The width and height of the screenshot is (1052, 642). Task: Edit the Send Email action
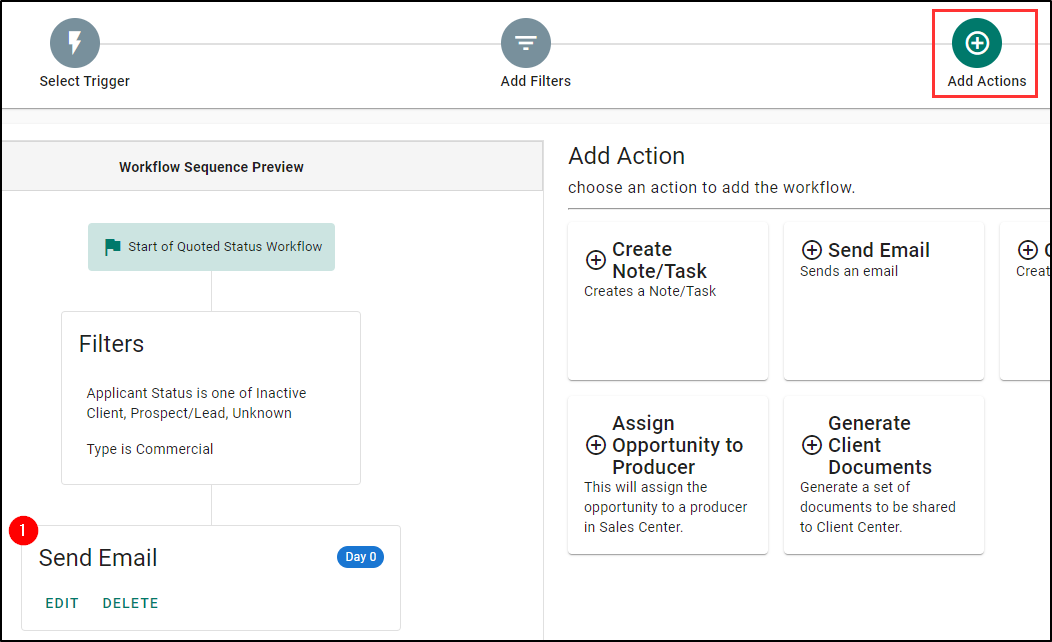[x=62, y=603]
